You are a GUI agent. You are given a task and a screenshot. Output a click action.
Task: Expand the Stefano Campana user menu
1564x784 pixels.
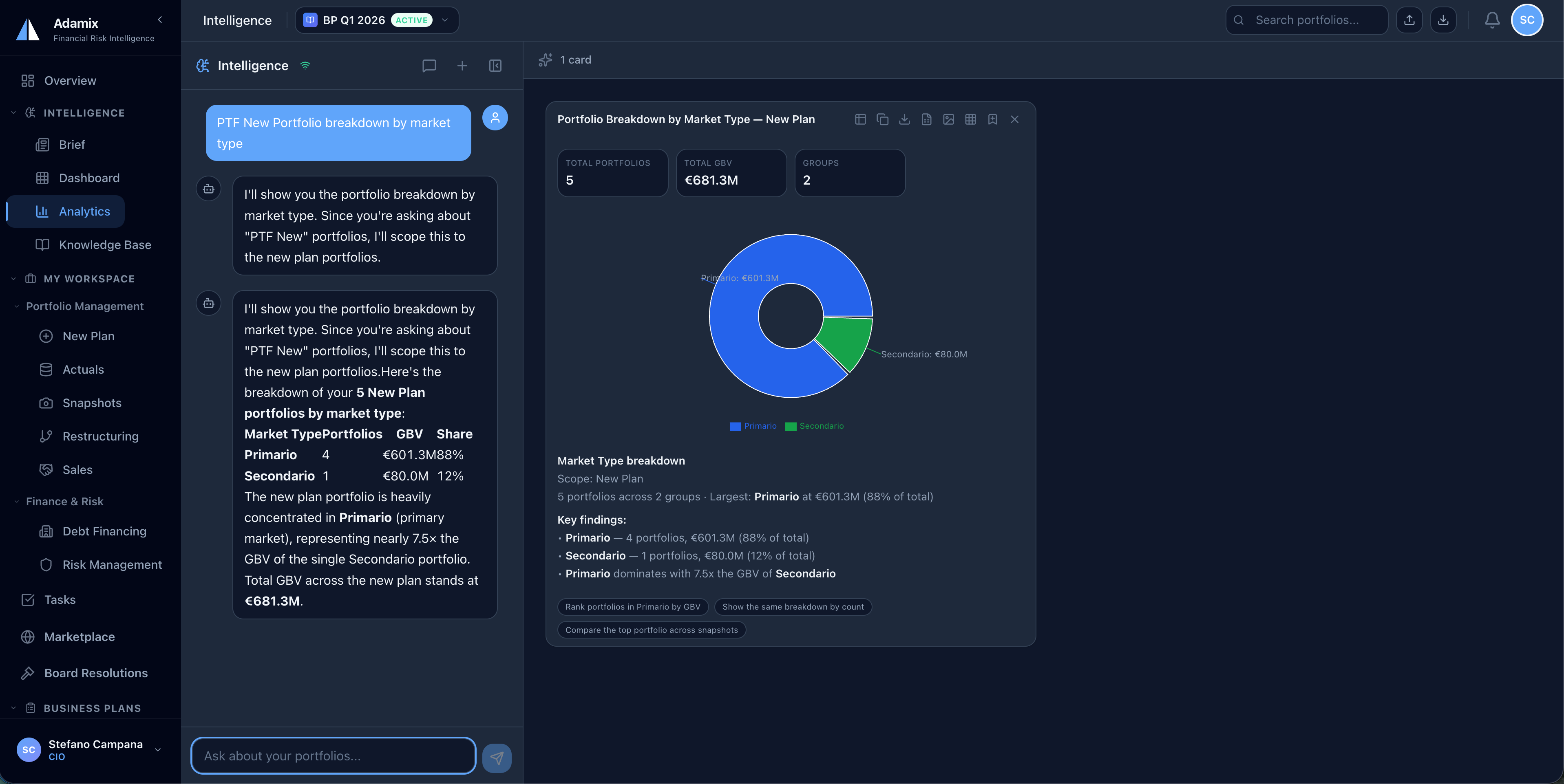pyautogui.click(x=157, y=749)
